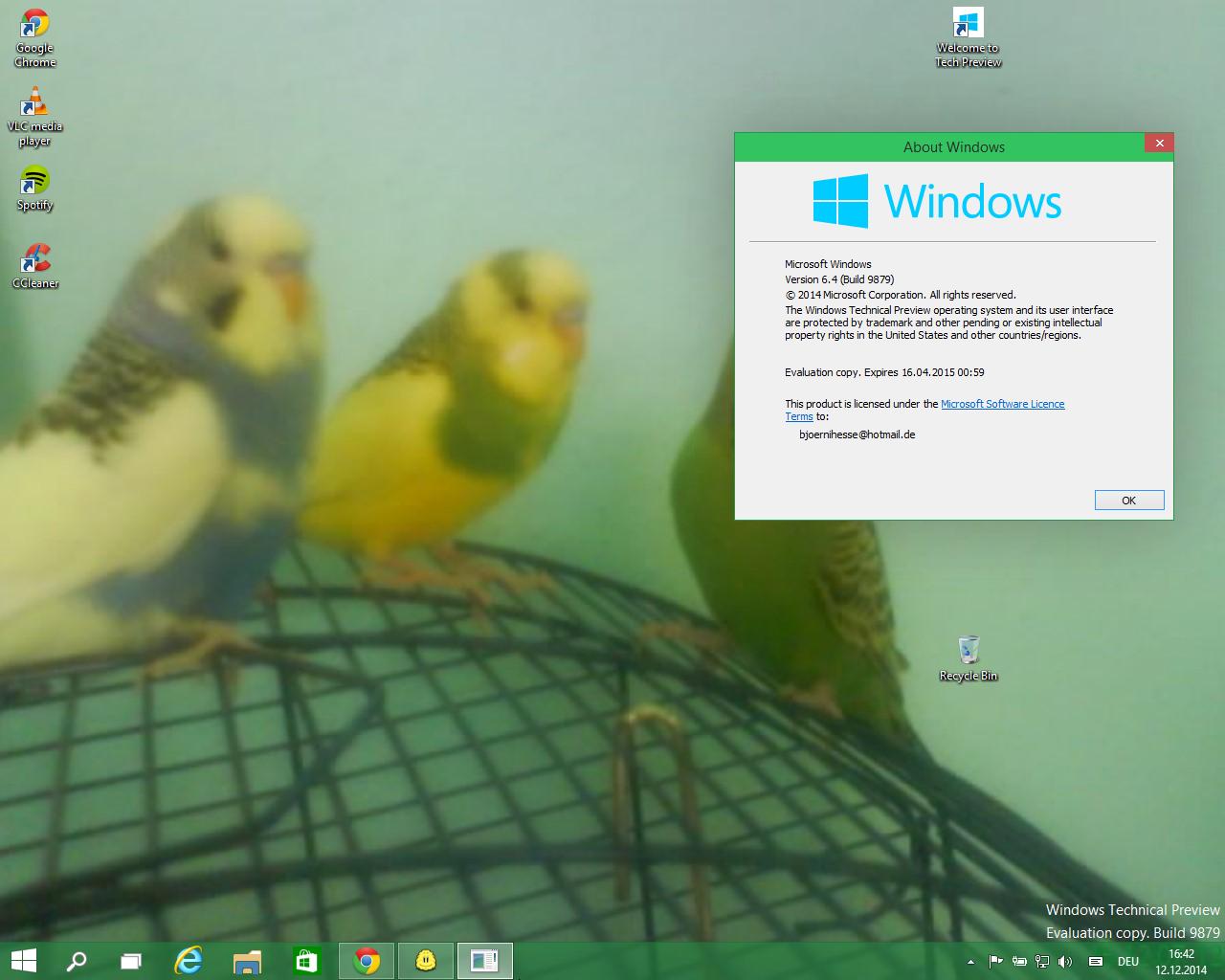Open File Explorer from the taskbar

point(247,960)
